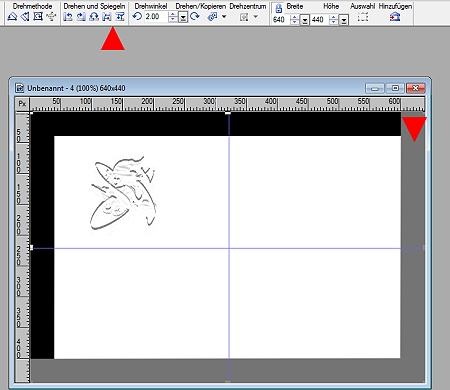This screenshot has width=450, height=390.
Task: Open the Drehzentrum dropdown arrow
Action: 256,16
